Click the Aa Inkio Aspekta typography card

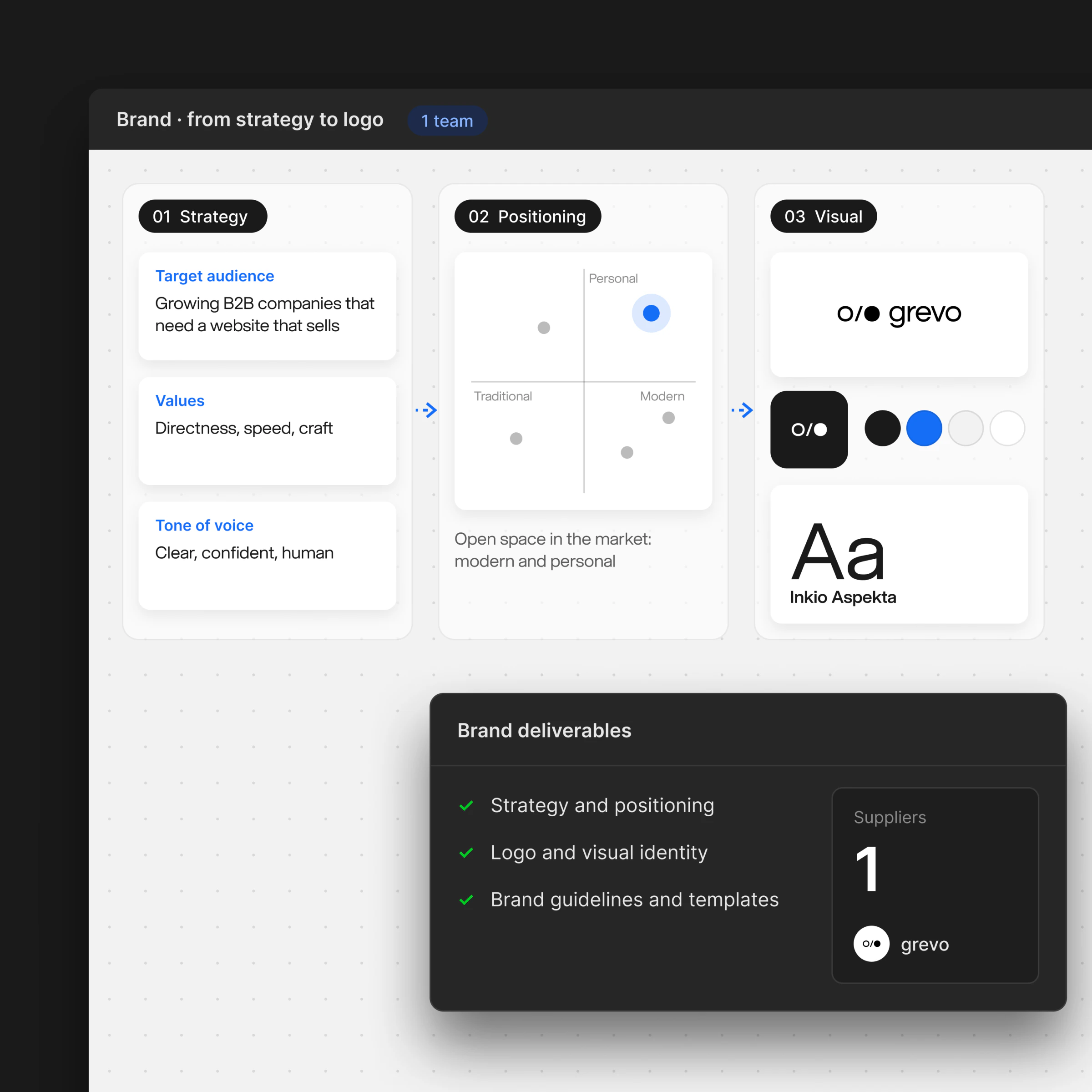(x=899, y=554)
